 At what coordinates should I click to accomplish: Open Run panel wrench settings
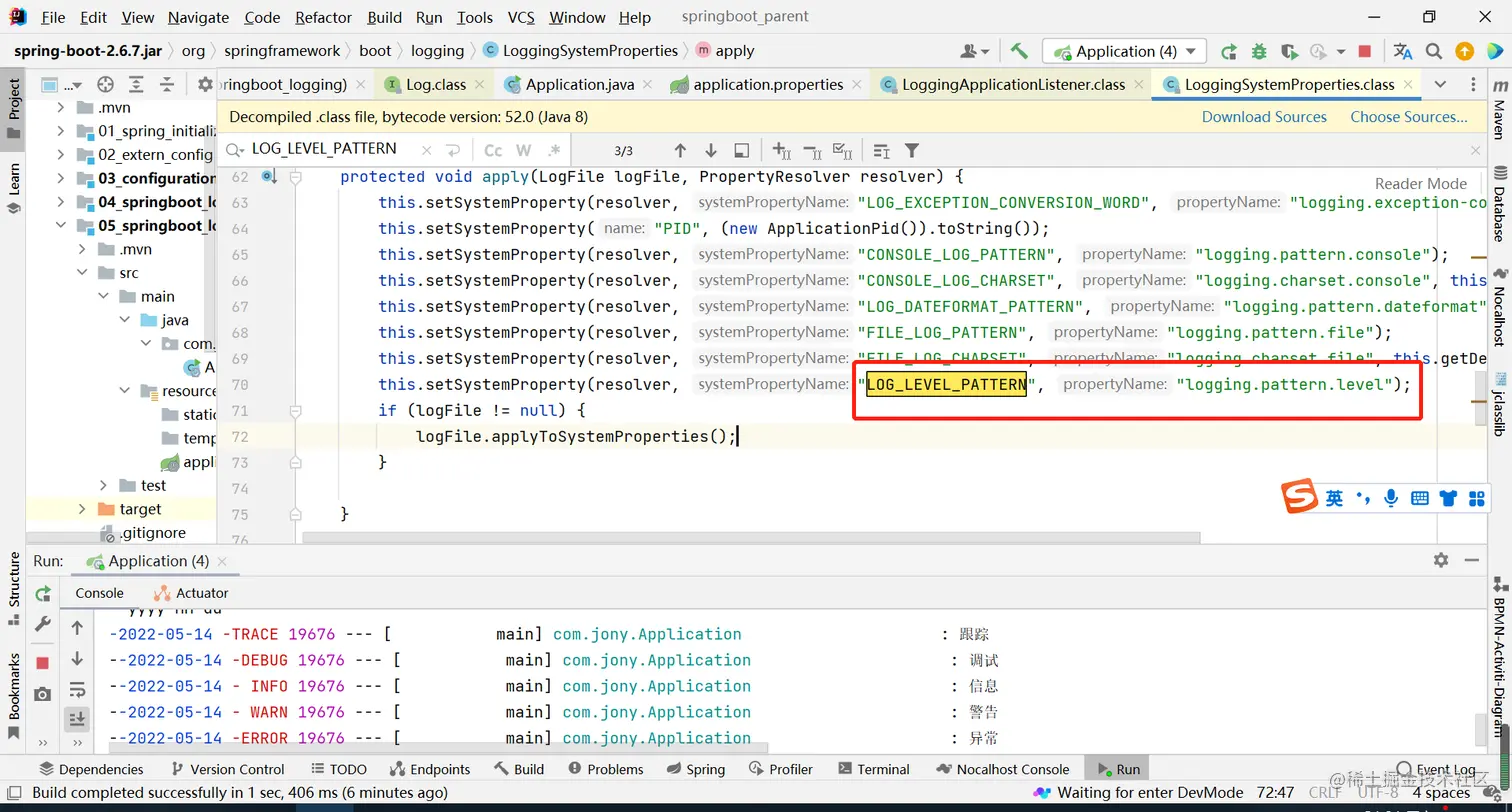pyautogui.click(x=43, y=624)
